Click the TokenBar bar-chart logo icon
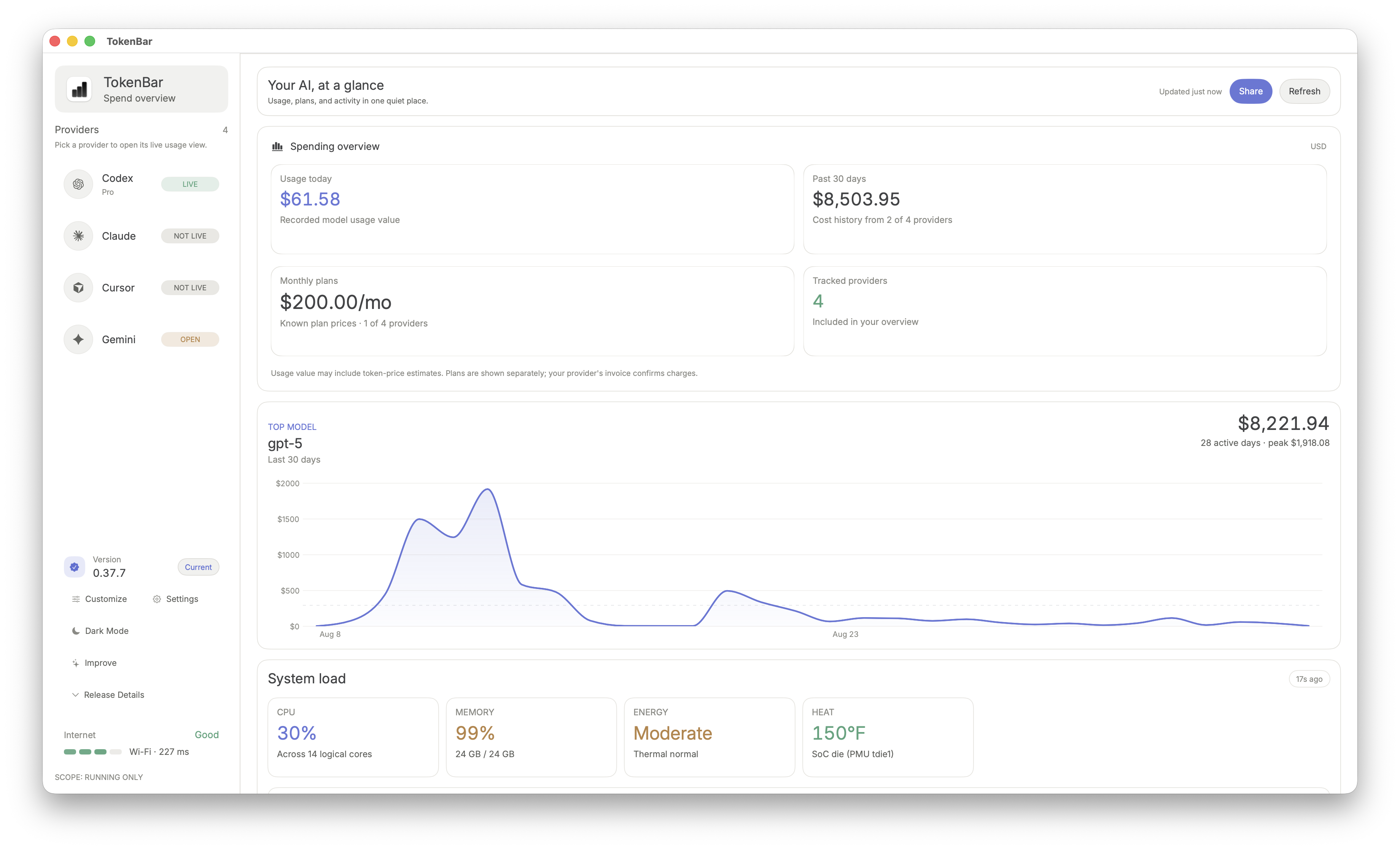This screenshot has width=1400, height=850. [x=79, y=89]
